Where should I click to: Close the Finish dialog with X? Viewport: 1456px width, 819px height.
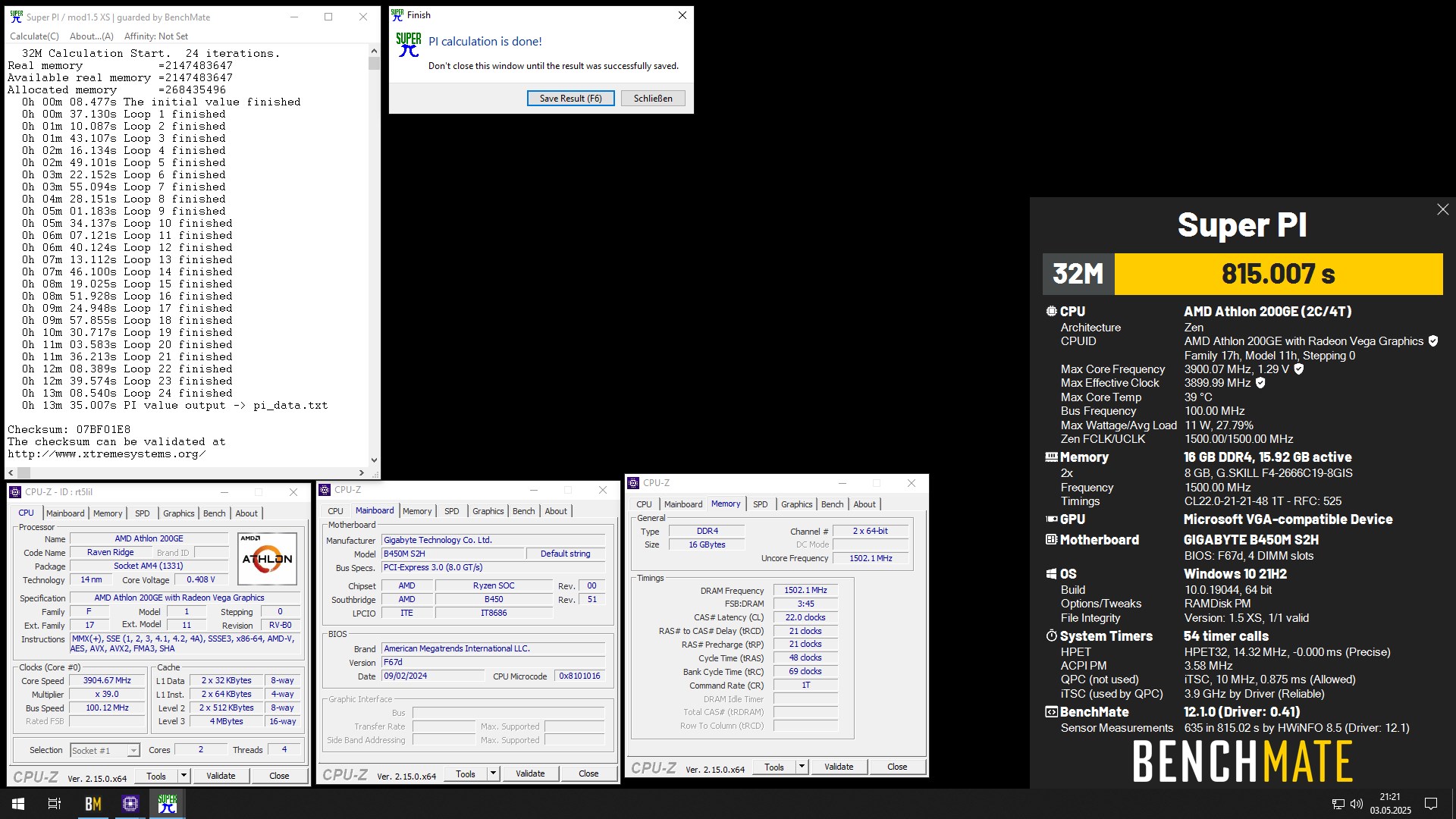click(x=682, y=15)
